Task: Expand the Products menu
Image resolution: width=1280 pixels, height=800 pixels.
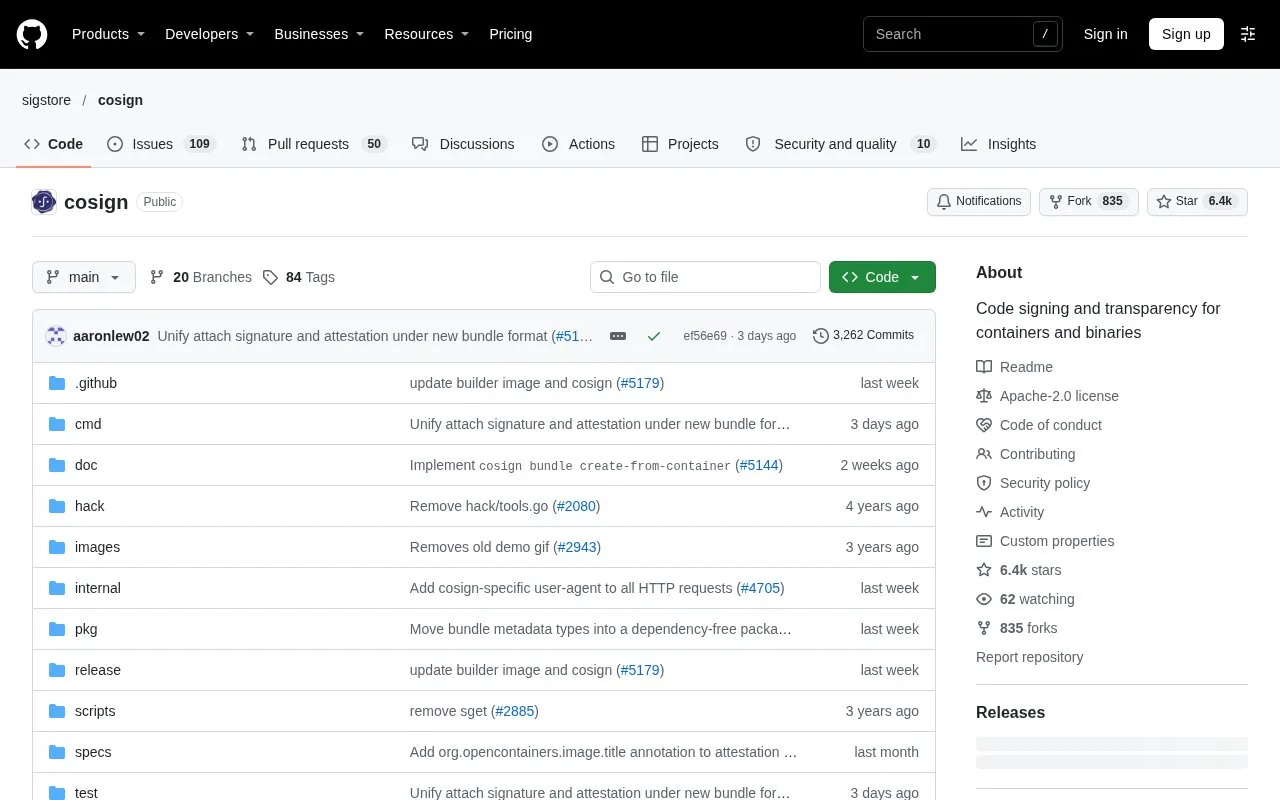Action: [x=109, y=34]
